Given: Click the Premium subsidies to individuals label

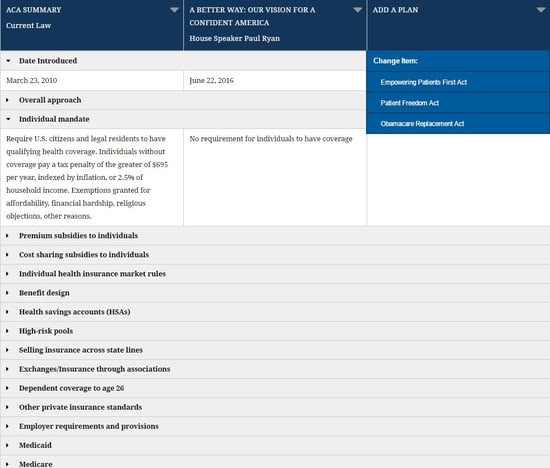Looking at the screenshot, I should (78, 235).
